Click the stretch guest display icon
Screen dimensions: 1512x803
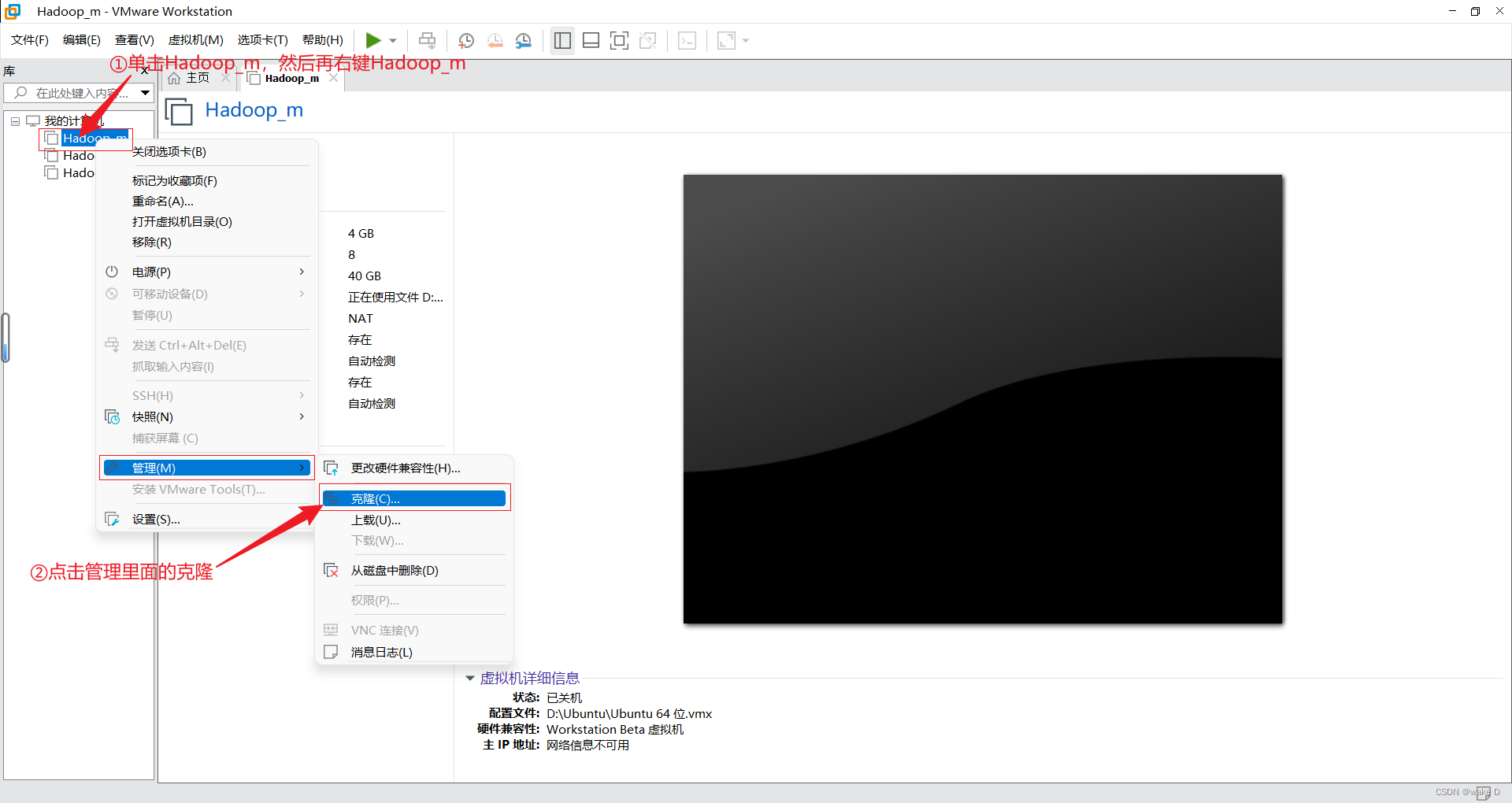click(x=726, y=40)
